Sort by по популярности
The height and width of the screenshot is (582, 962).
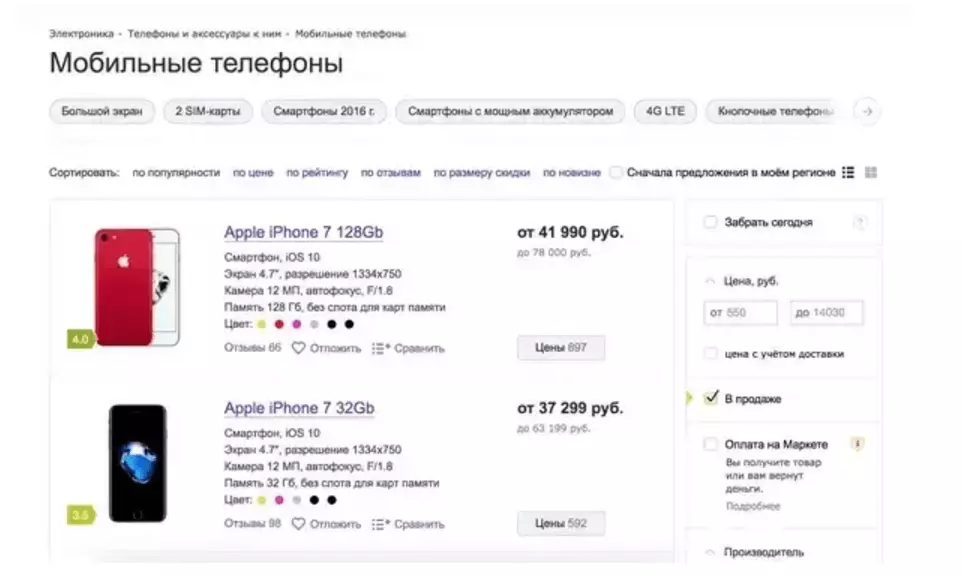(x=176, y=172)
